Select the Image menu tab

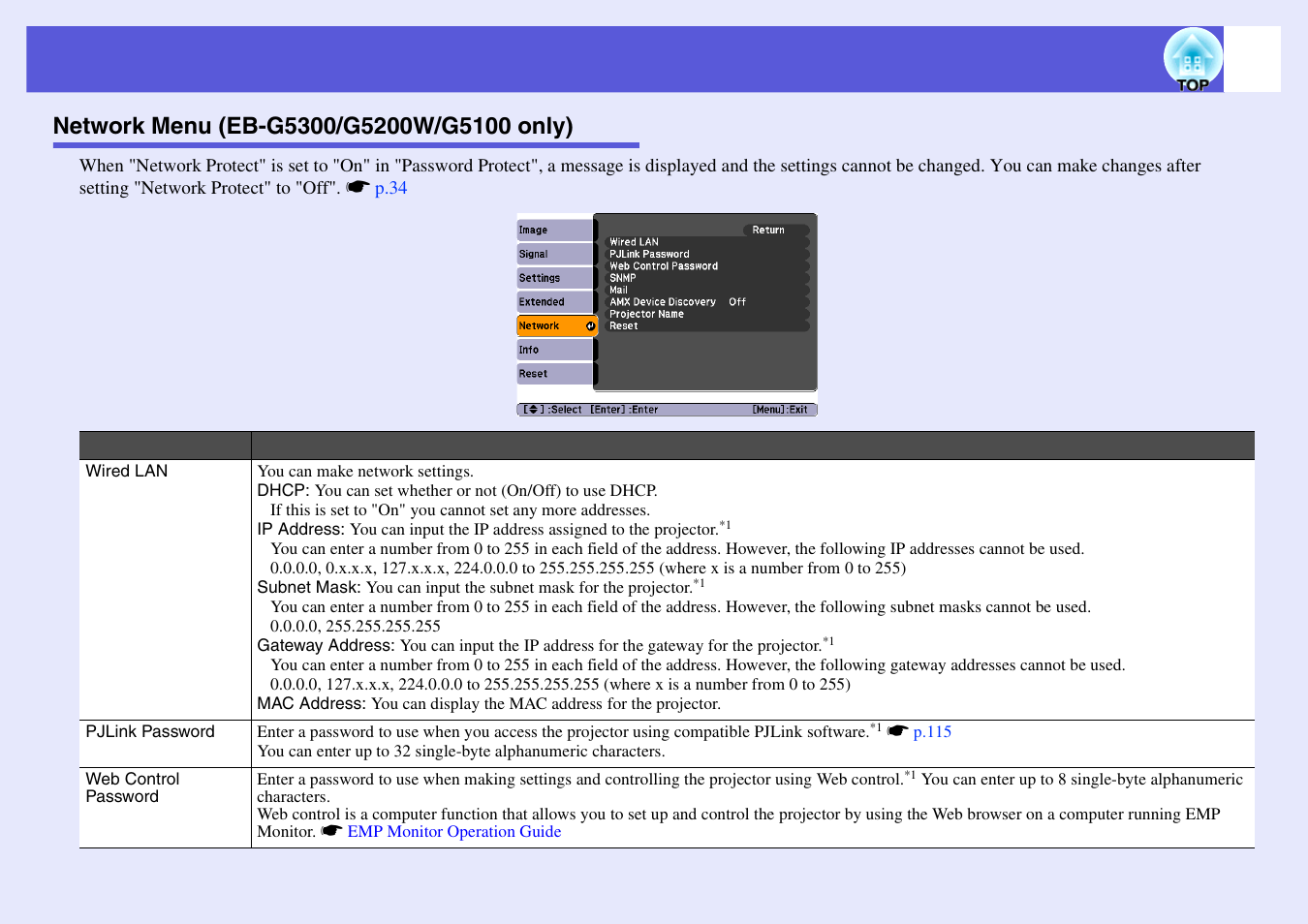tap(556, 231)
